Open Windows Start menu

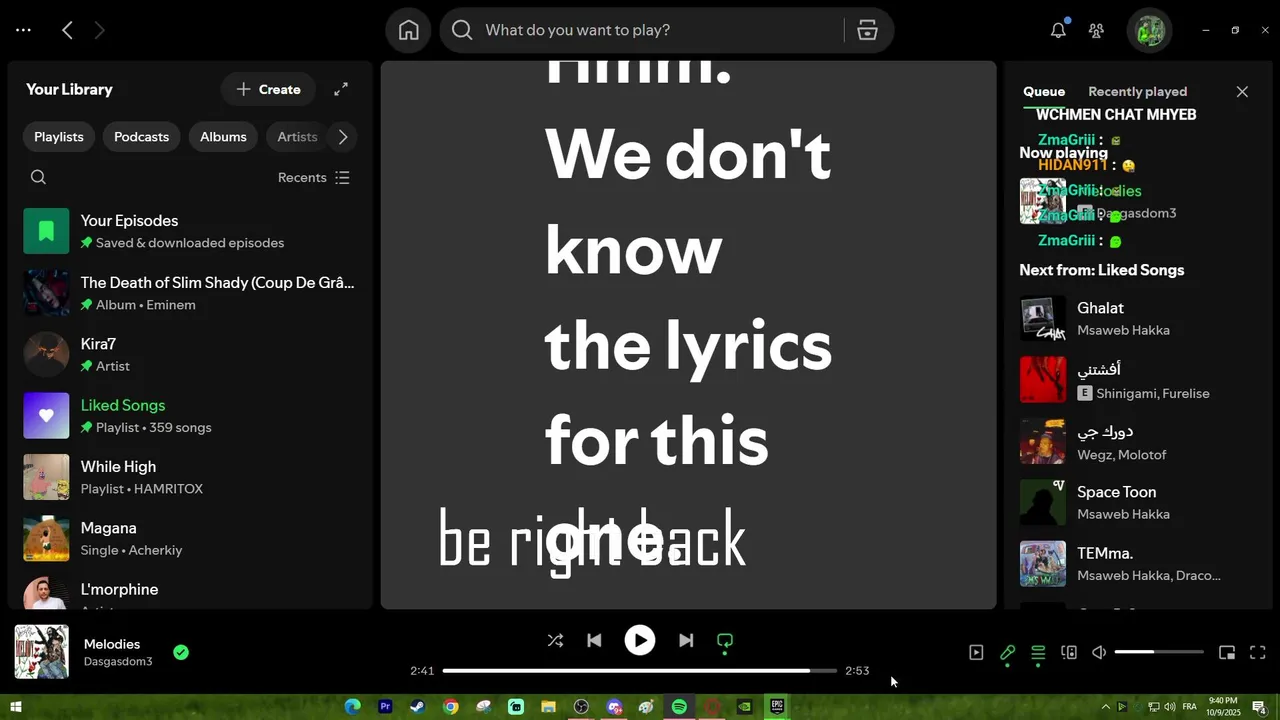(x=16, y=707)
